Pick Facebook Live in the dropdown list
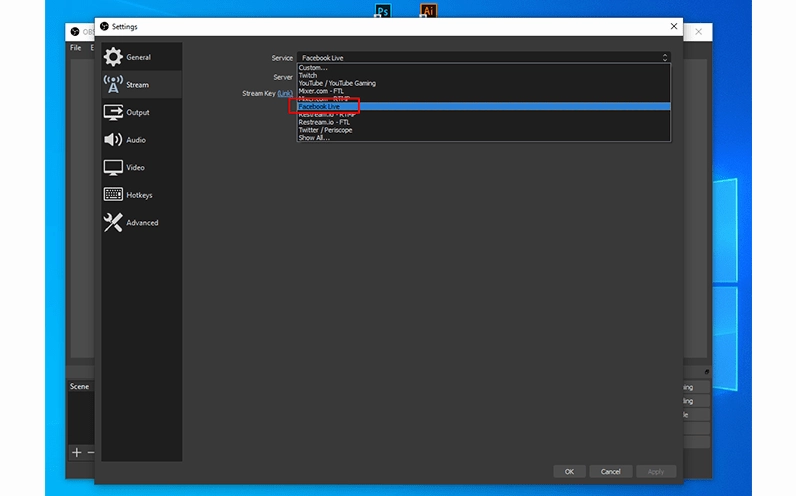The image size is (796, 496). coord(320,107)
